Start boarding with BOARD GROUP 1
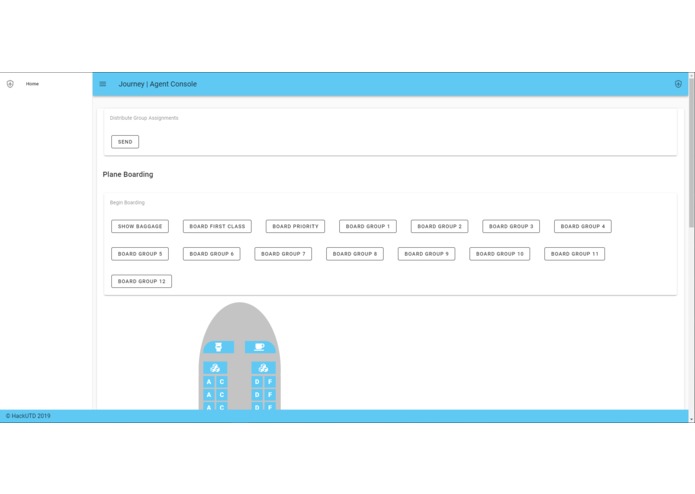 tap(368, 226)
